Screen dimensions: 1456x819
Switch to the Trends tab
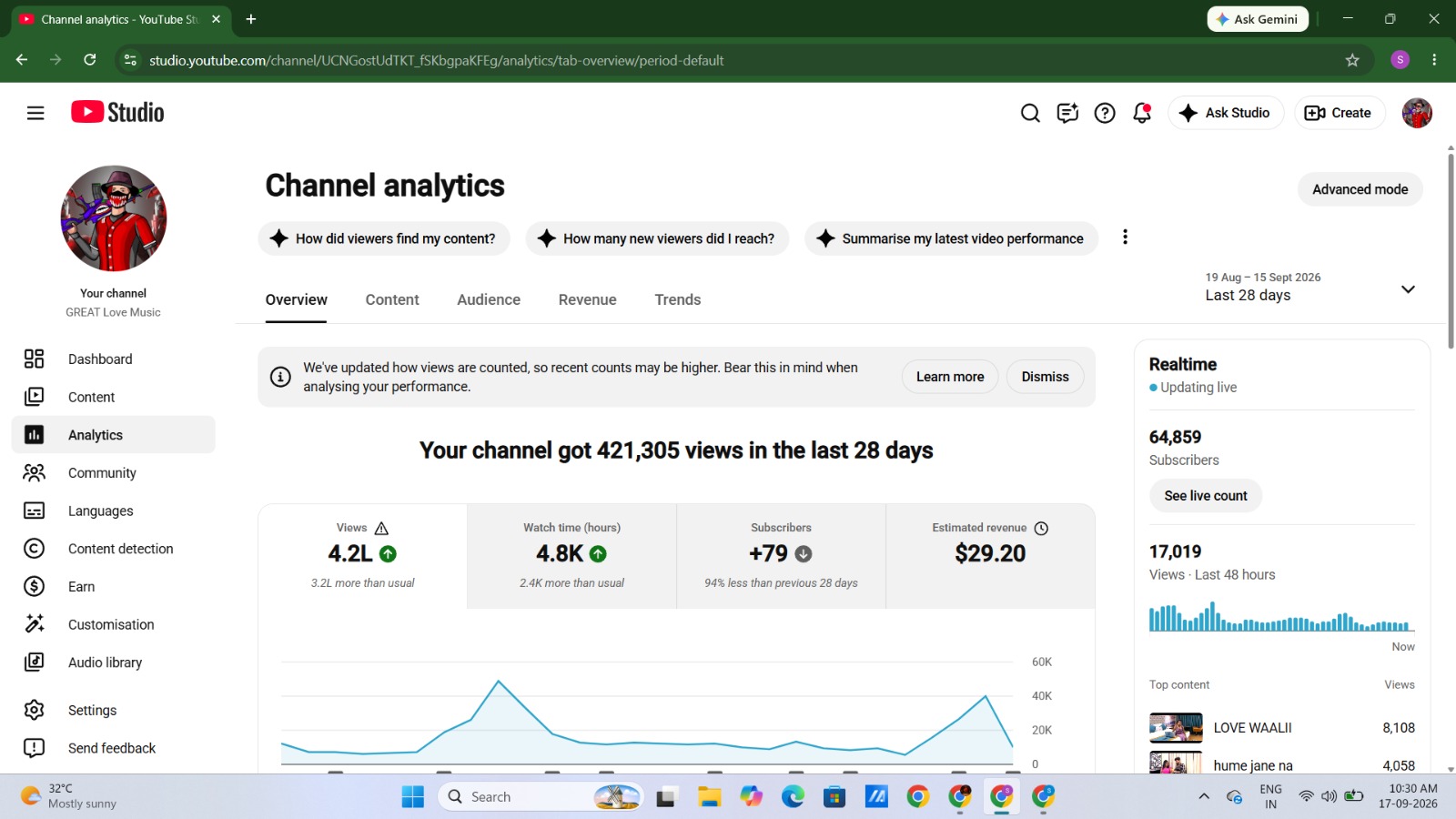pos(678,300)
